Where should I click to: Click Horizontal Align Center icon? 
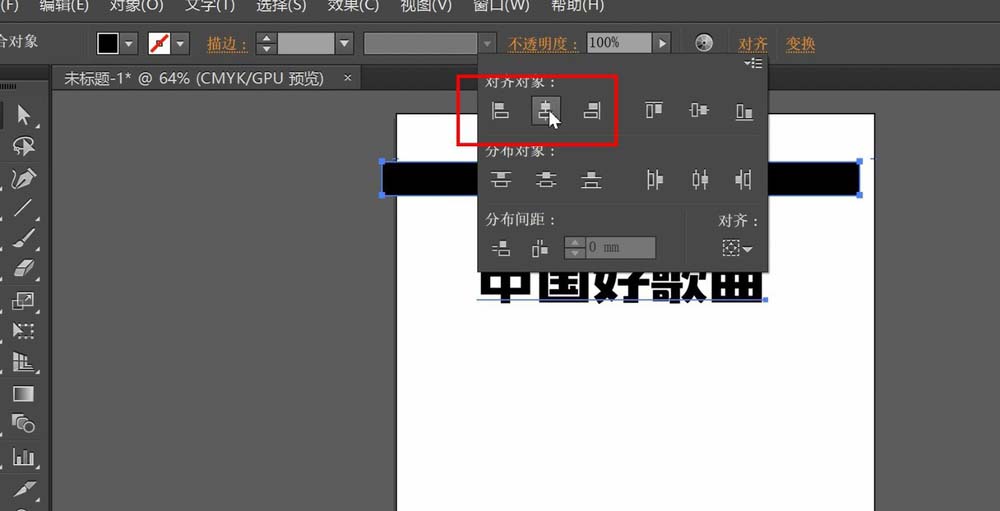click(x=546, y=111)
